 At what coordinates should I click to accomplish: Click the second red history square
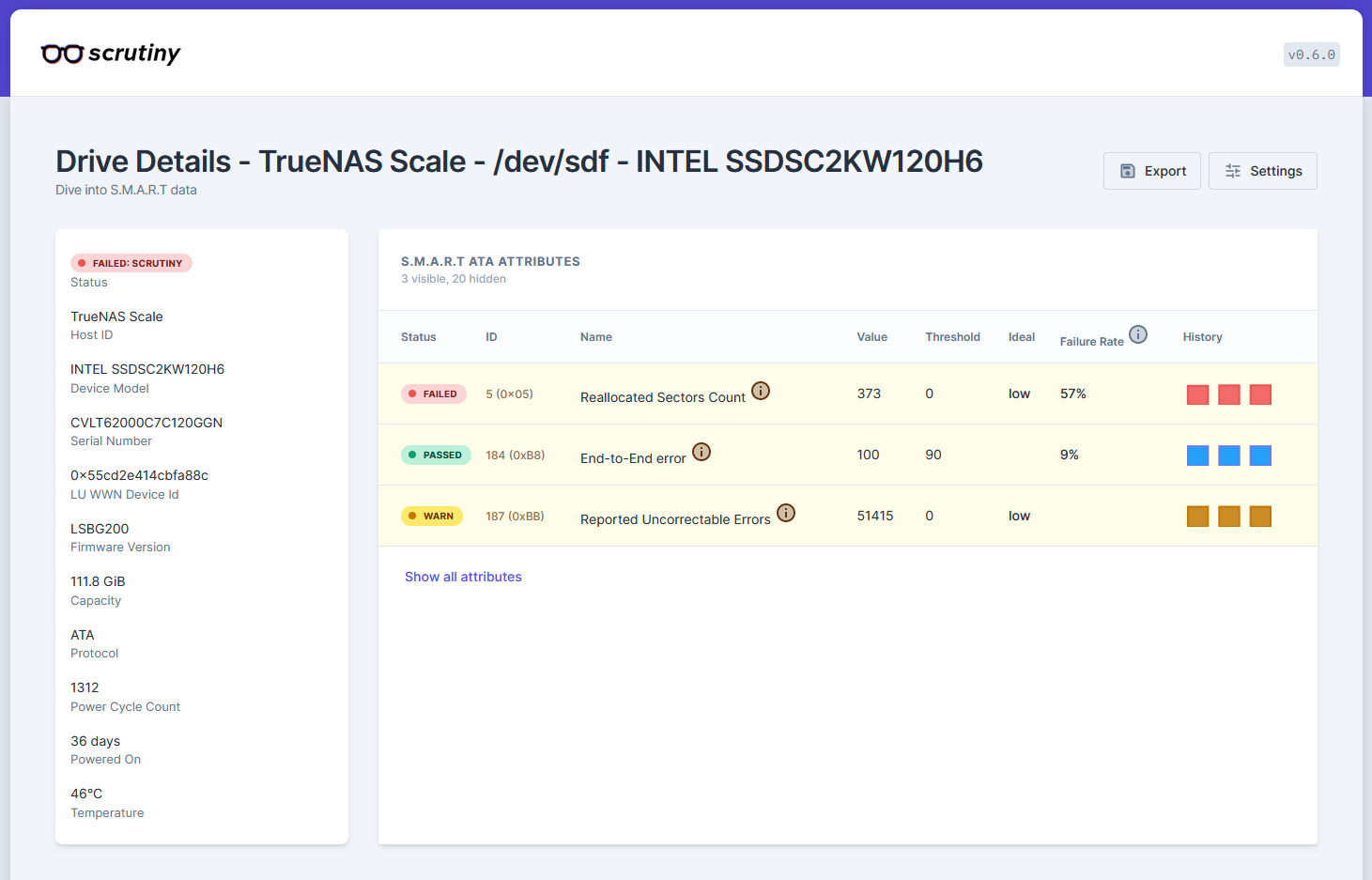pos(1229,394)
